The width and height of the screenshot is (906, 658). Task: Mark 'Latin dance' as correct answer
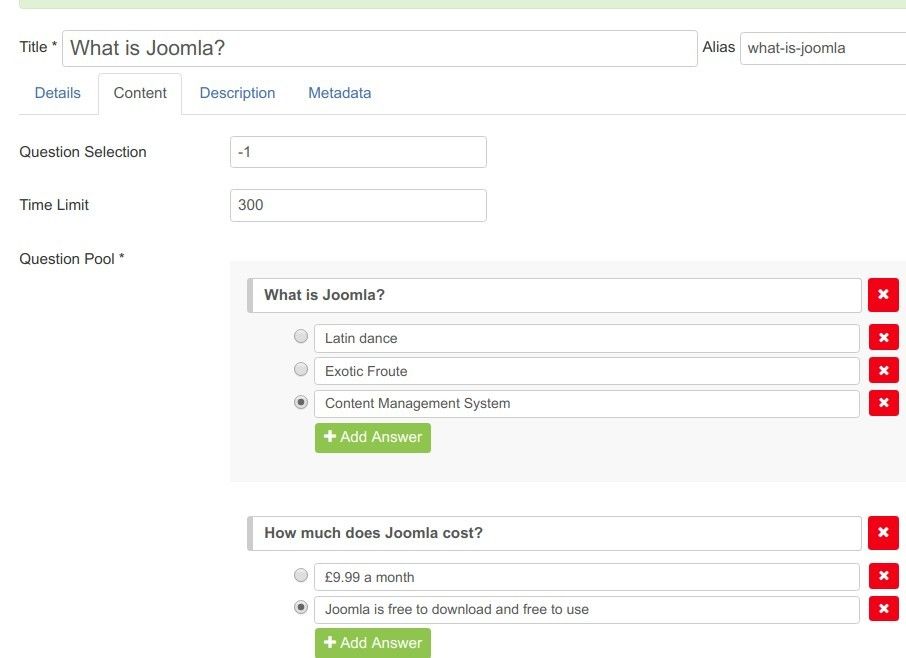pos(300,336)
